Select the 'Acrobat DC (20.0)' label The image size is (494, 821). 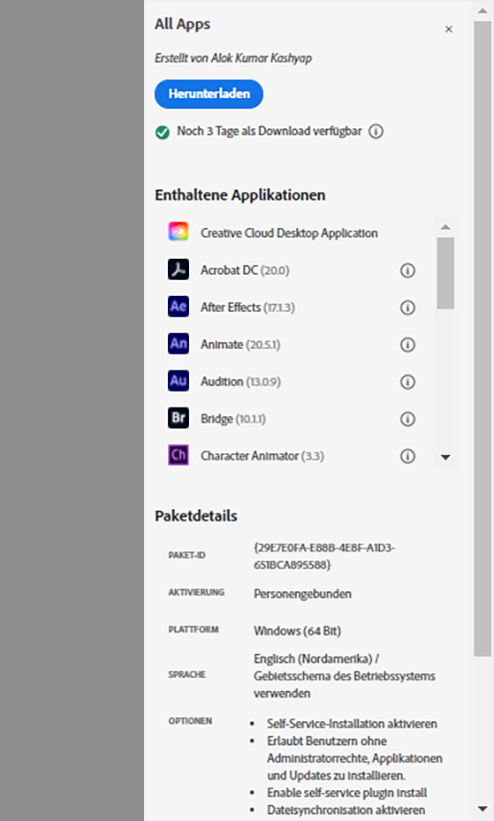[x=245, y=271]
